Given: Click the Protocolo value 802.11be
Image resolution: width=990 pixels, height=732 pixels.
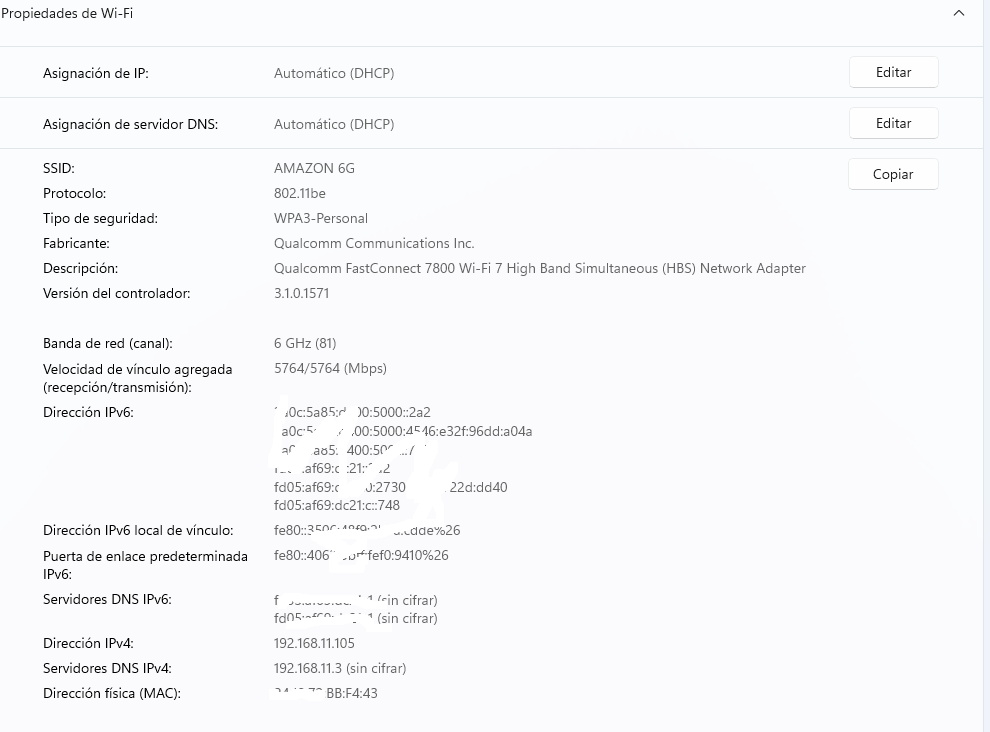Looking at the screenshot, I should [x=300, y=194].
